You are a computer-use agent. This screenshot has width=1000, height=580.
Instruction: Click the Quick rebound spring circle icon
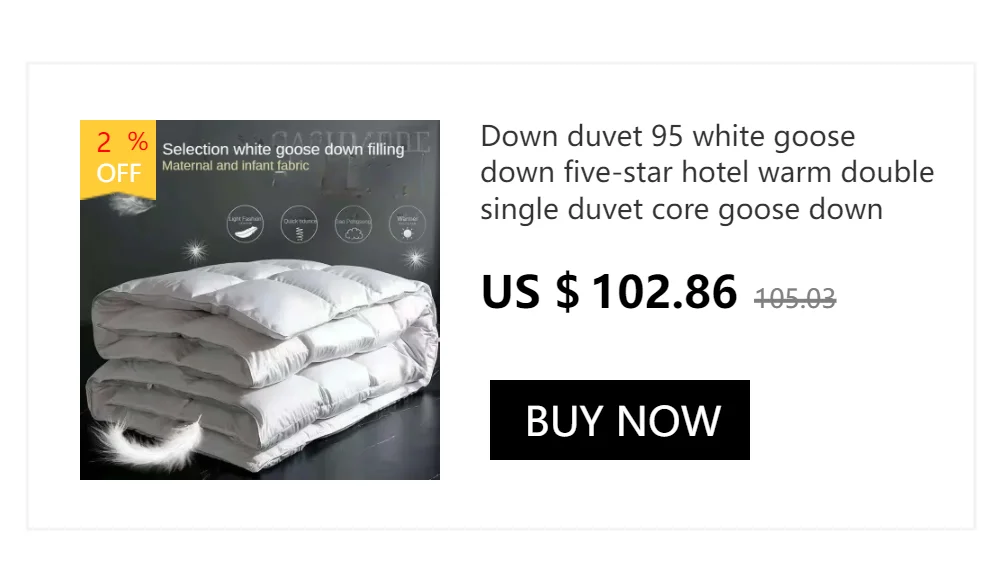pos(299,224)
